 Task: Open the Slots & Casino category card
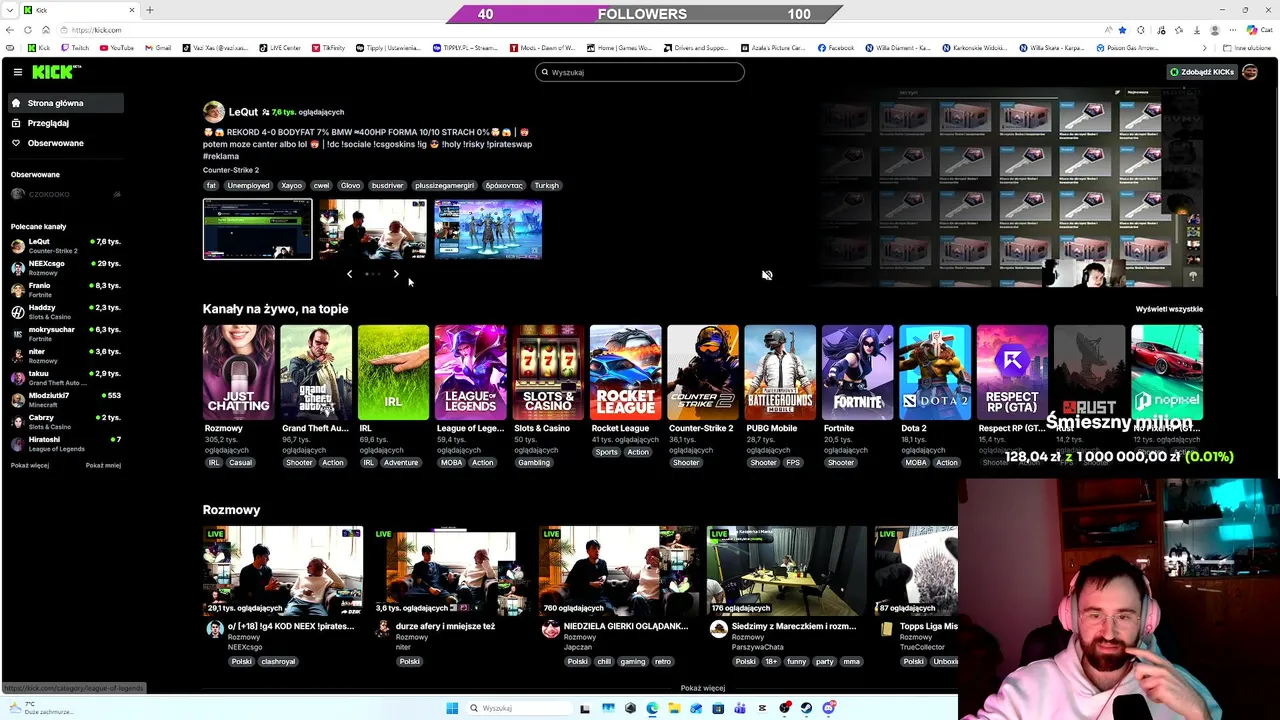(x=548, y=372)
